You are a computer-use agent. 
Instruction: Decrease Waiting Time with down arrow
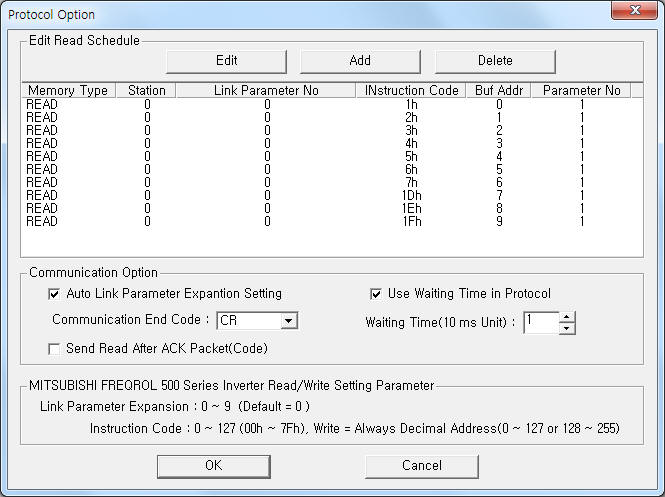pos(567,328)
